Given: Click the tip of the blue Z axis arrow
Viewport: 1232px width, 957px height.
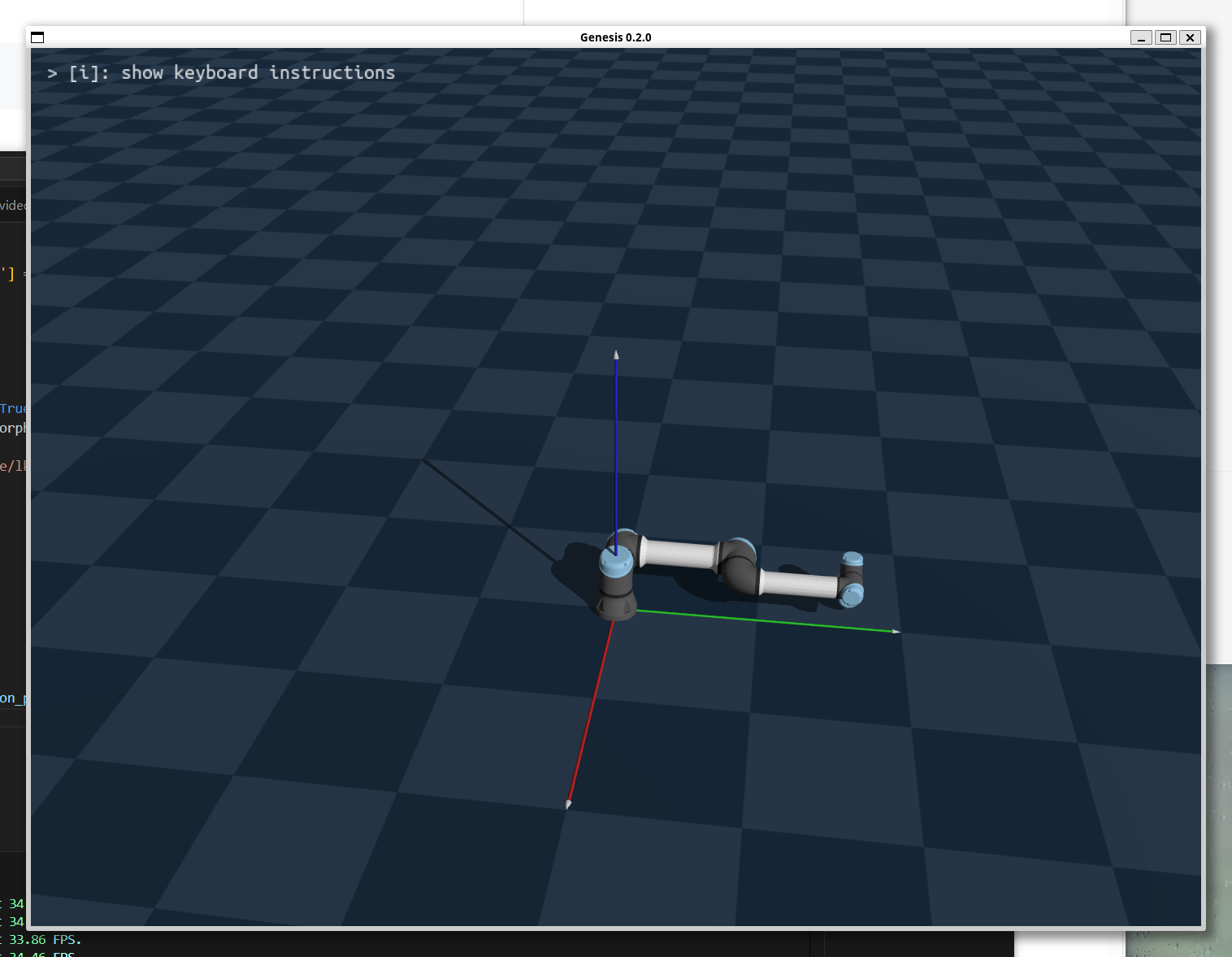Looking at the screenshot, I should point(616,355).
